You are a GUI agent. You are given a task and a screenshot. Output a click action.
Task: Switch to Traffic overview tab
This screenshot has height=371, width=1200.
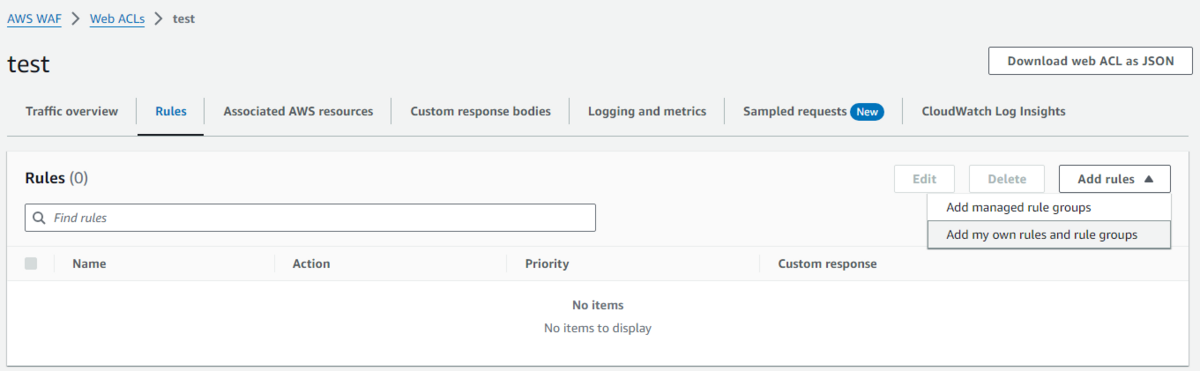click(72, 111)
